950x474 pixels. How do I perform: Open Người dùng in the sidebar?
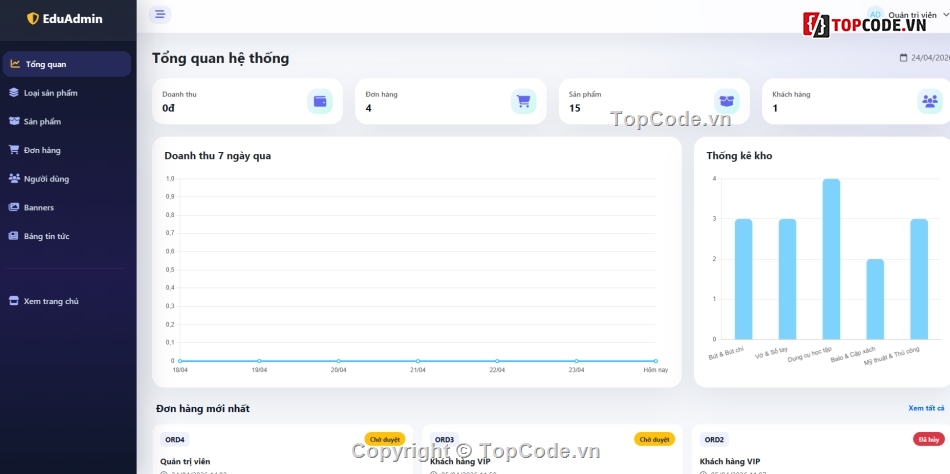(x=67, y=179)
